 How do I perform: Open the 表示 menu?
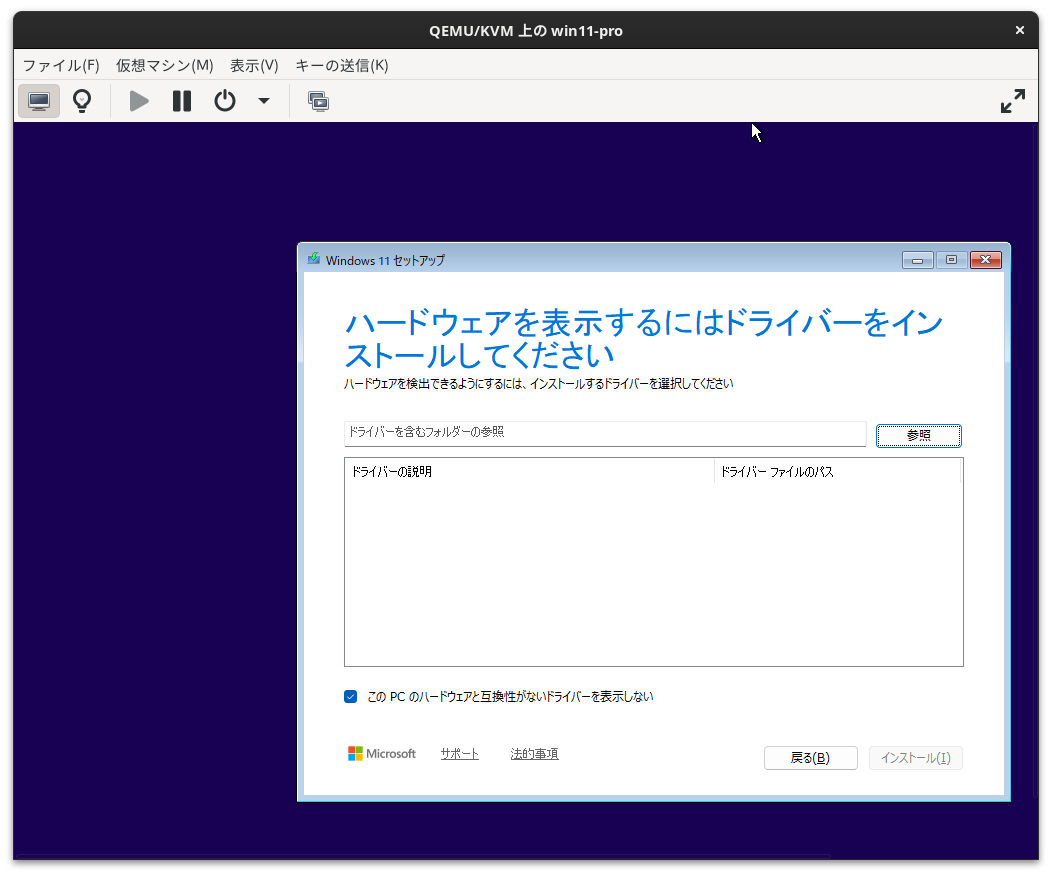point(253,65)
